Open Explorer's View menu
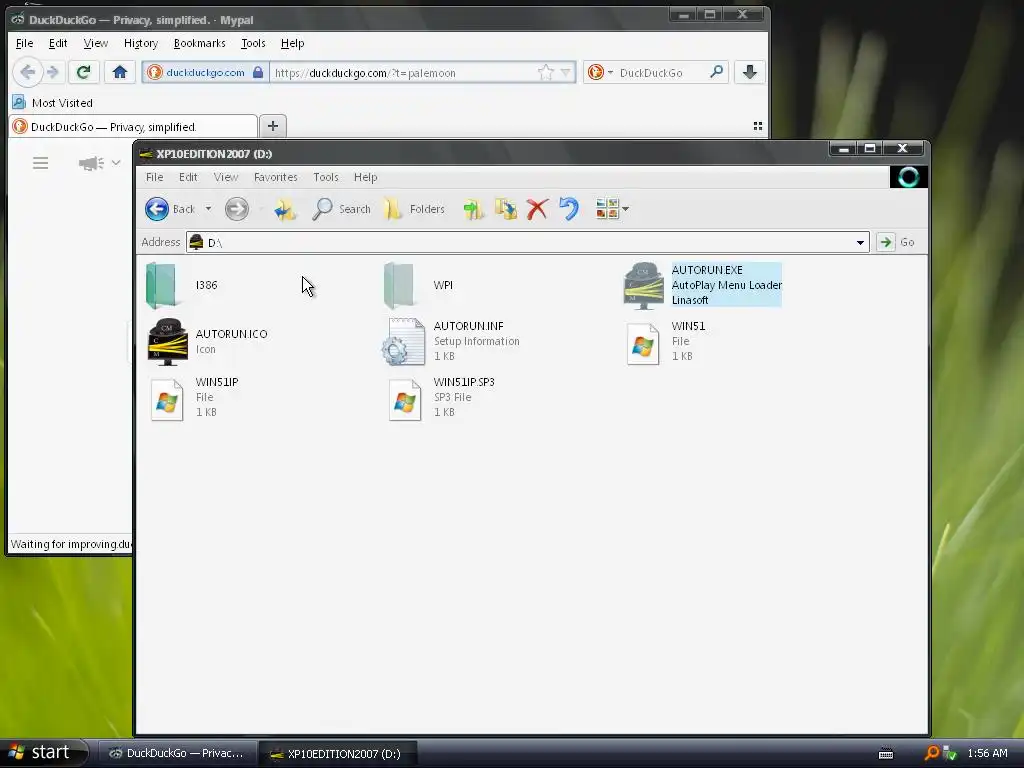 coord(225,177)
